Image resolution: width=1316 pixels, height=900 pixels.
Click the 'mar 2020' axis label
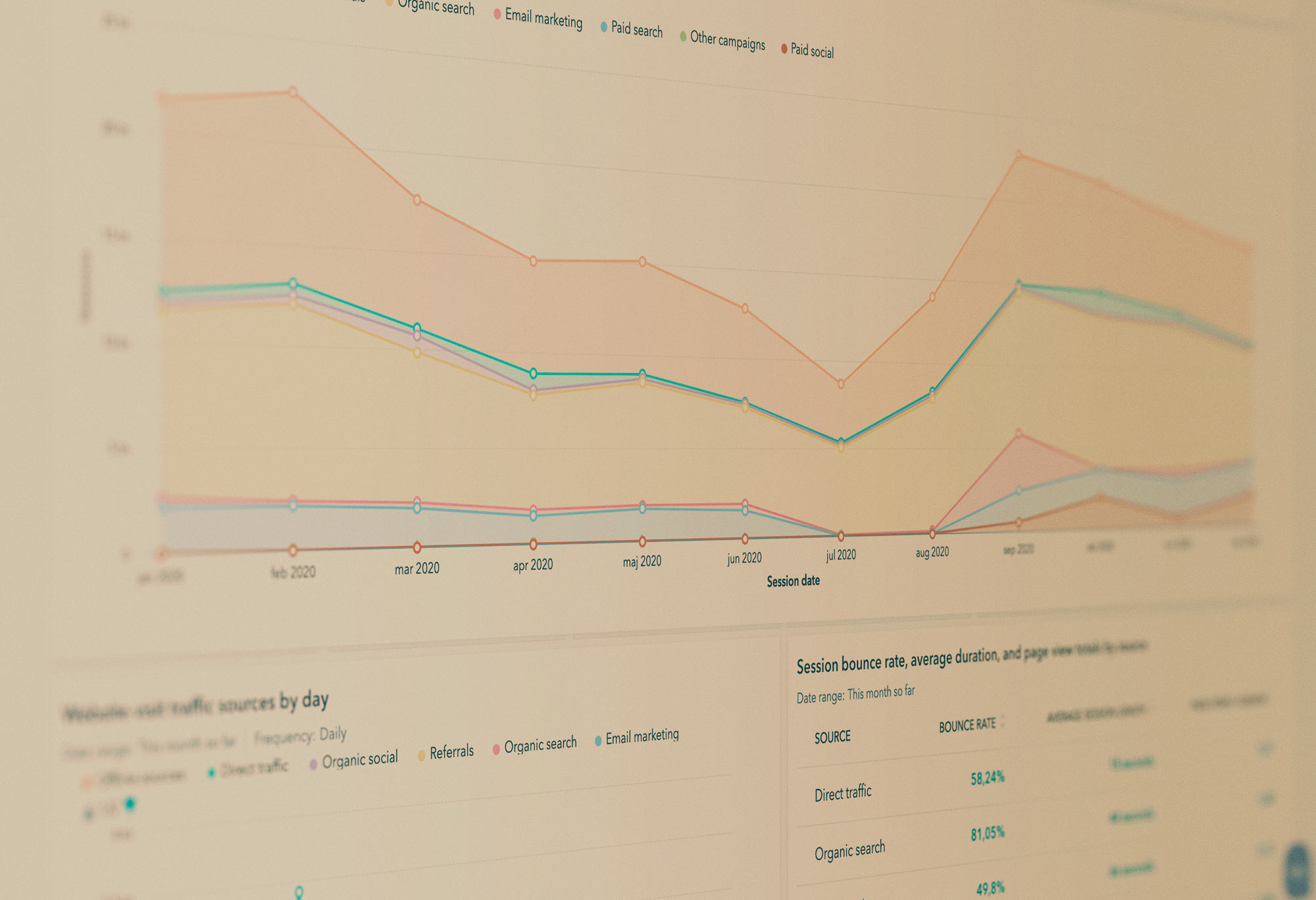tap(417, 568)
